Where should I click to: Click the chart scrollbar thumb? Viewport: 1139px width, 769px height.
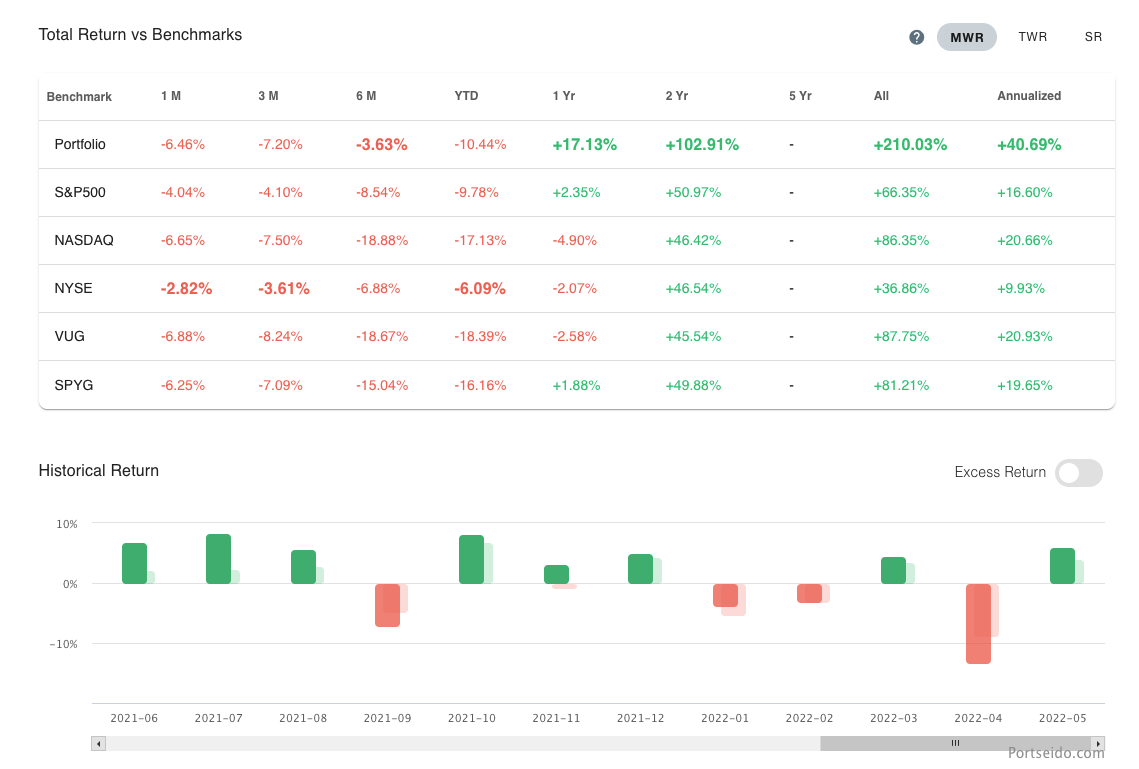point(955,743)
